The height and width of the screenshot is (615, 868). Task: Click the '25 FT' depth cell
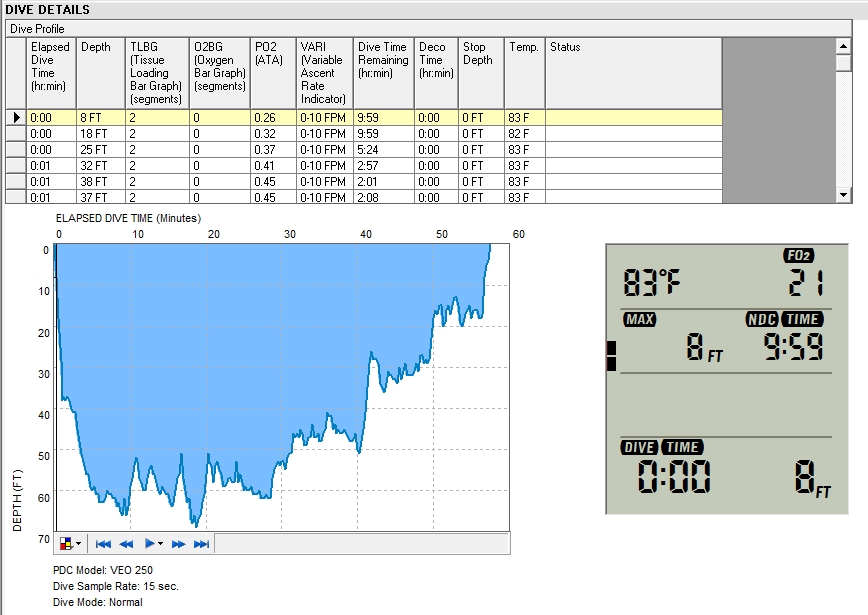(101, 149)
